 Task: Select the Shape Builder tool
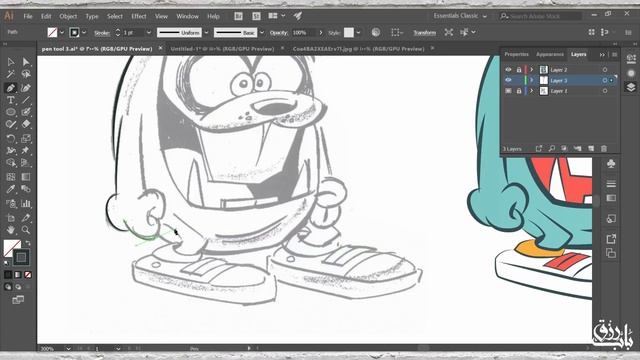(11, 163)
